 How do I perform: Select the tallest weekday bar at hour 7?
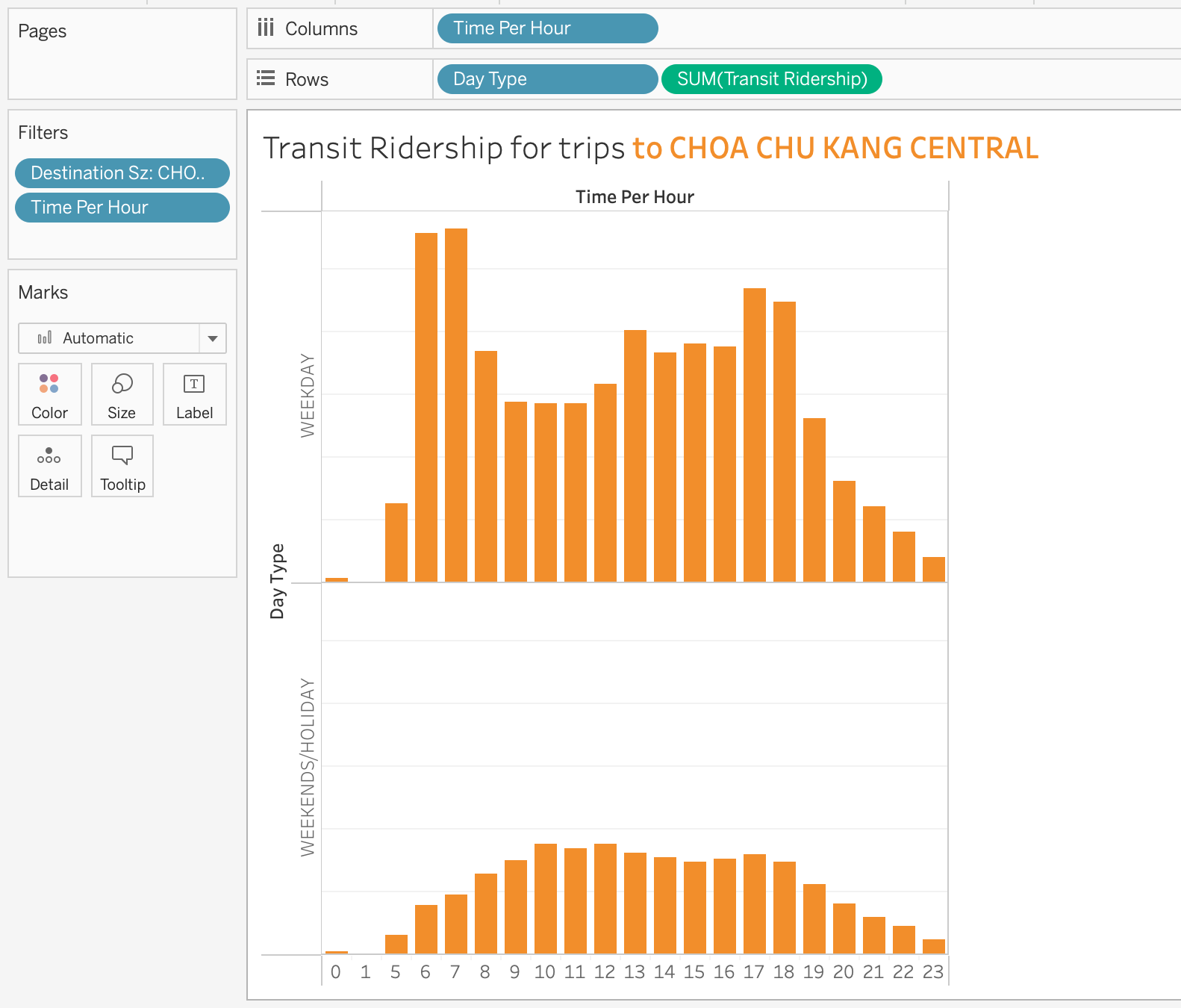(456, 405)
